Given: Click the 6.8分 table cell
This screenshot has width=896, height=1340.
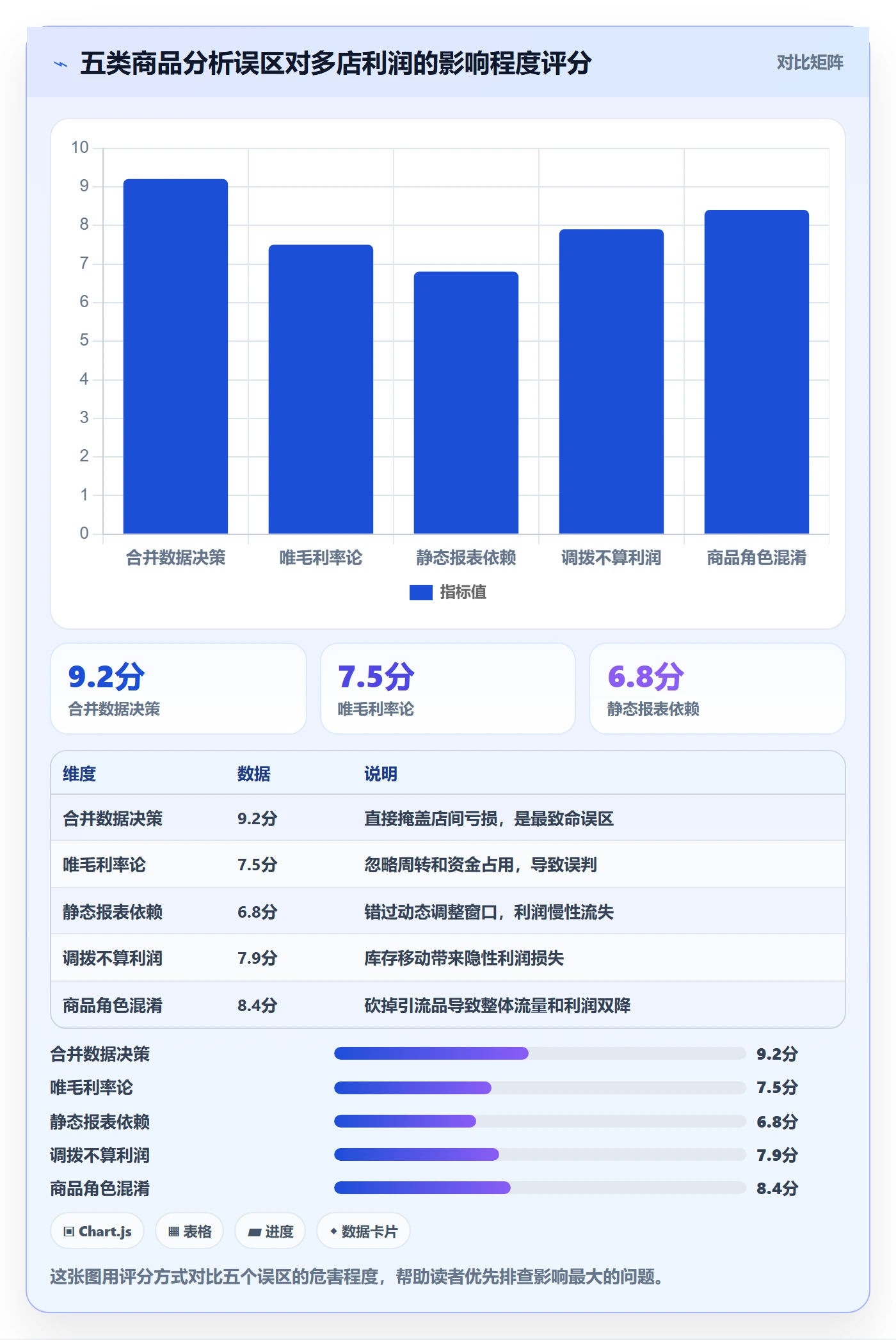Looking at the screenshot, I should click(x=257, y=912).
